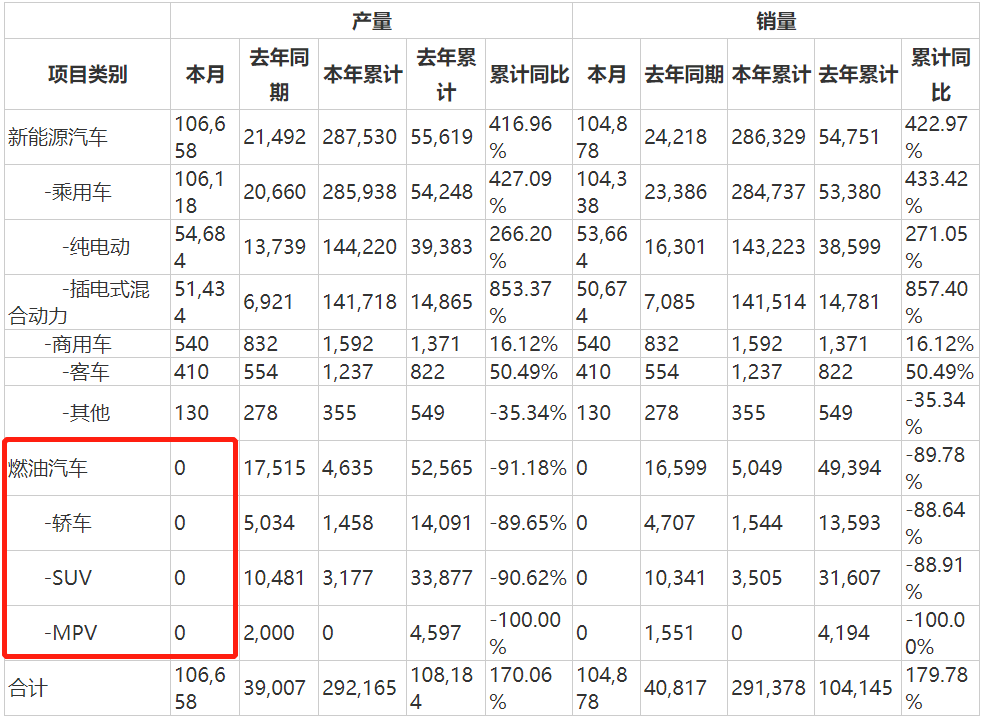
Task: Select the cell showing 287,530
Action: click(359, 137)
